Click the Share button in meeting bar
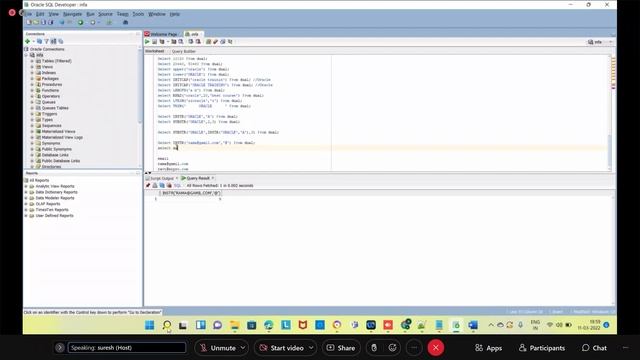The height and width of the screenshot is (360, 640). (x=341, y=348)
